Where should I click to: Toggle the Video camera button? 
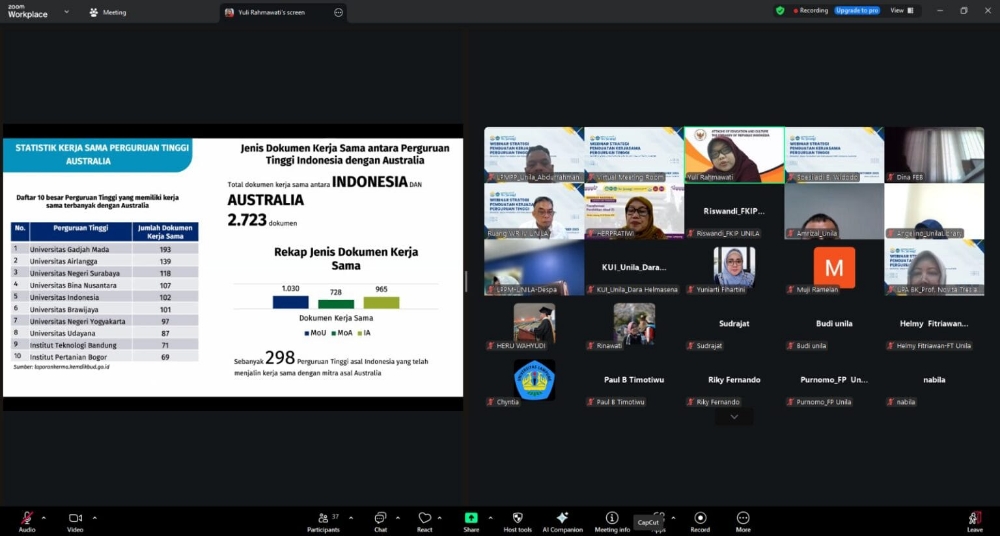75,520
